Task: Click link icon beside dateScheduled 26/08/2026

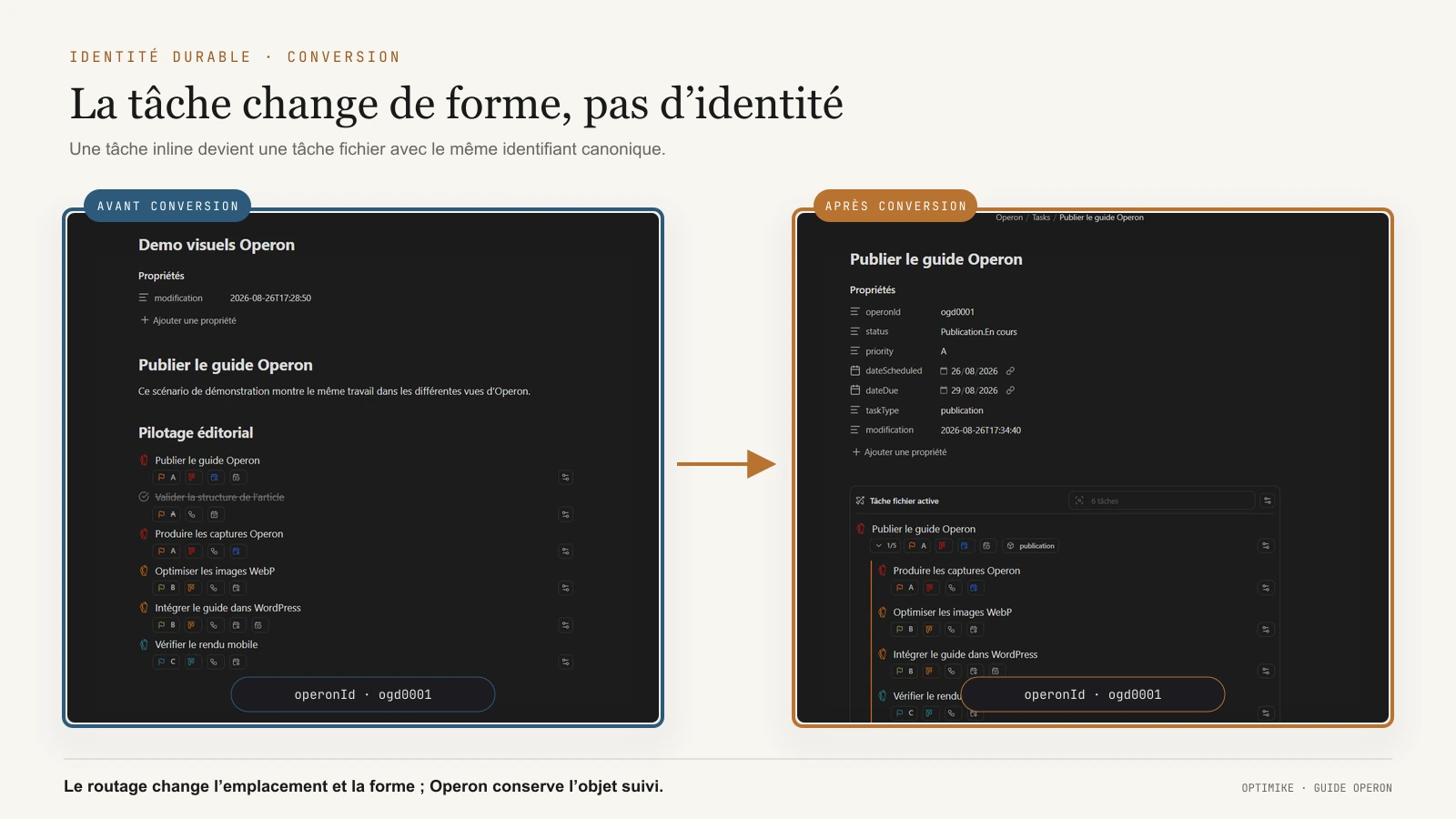Action: 1010,371
